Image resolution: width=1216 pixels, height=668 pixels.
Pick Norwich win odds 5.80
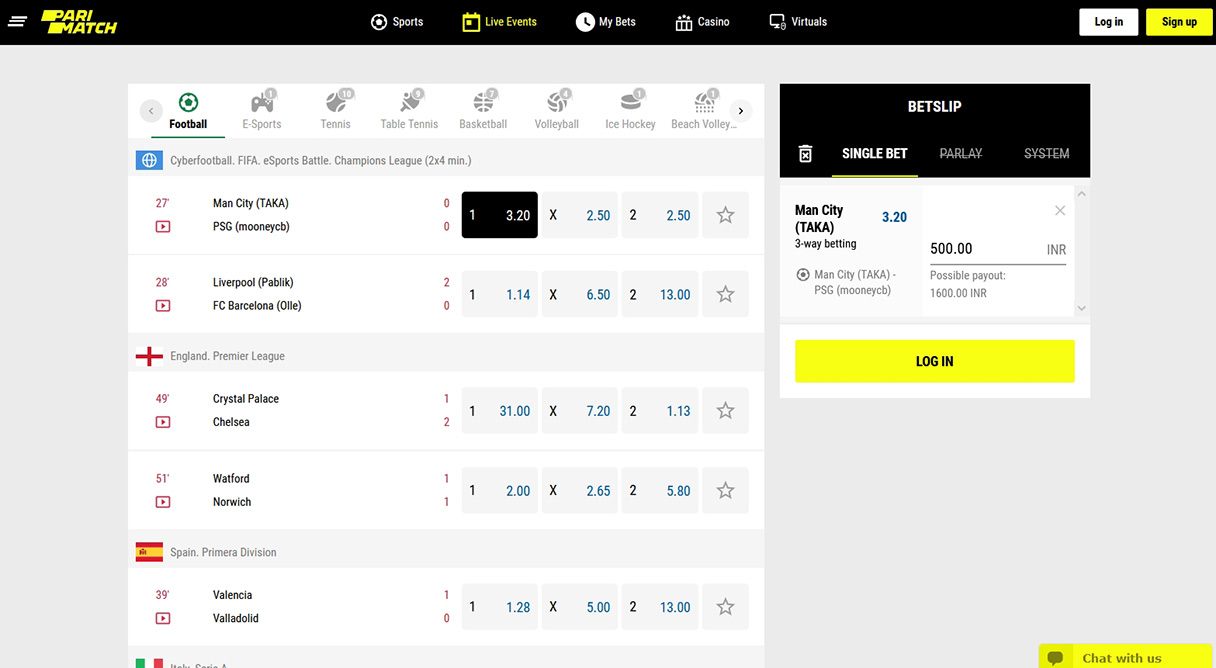[660, 490]
